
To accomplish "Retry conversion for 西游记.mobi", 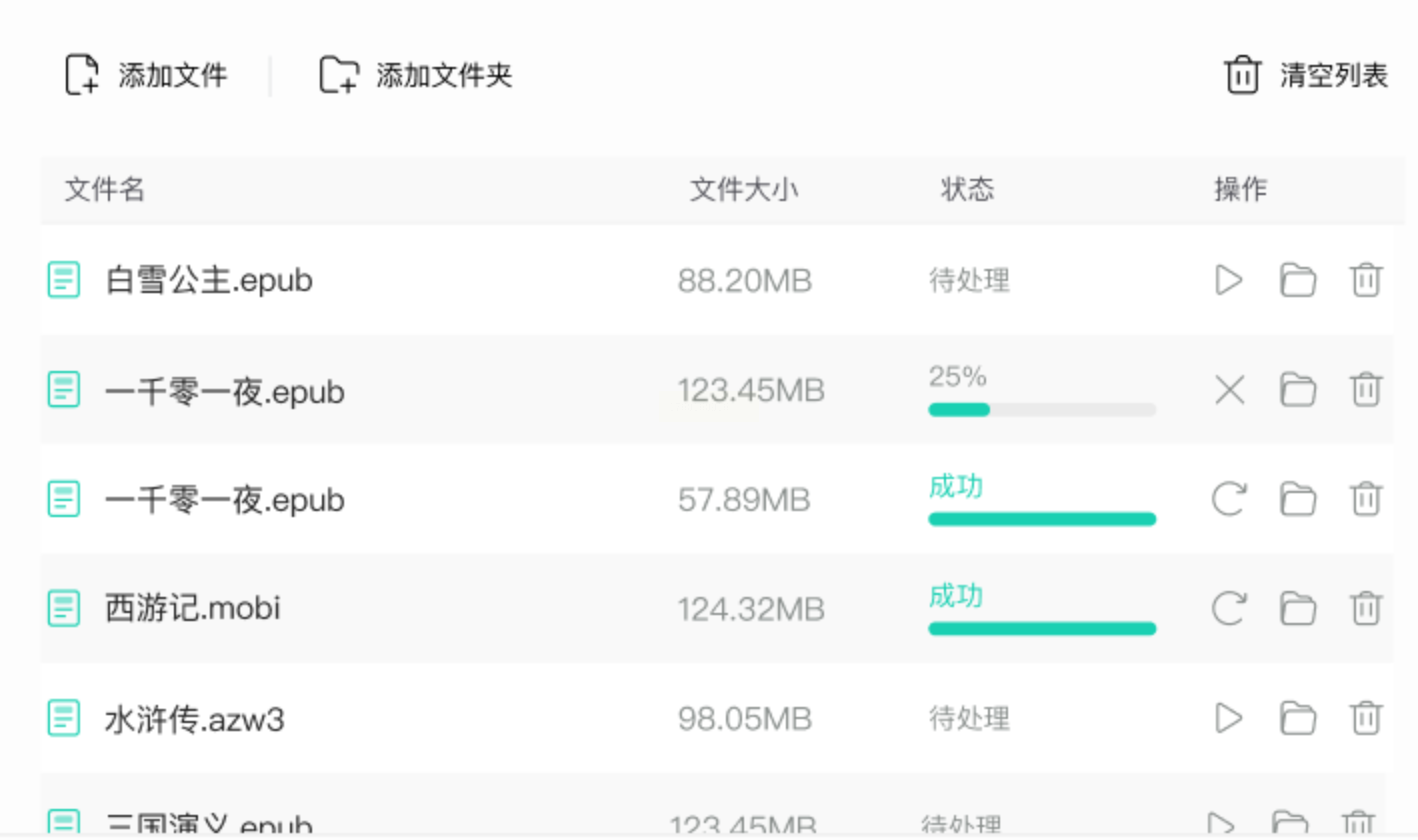I will click(1228, 607).
